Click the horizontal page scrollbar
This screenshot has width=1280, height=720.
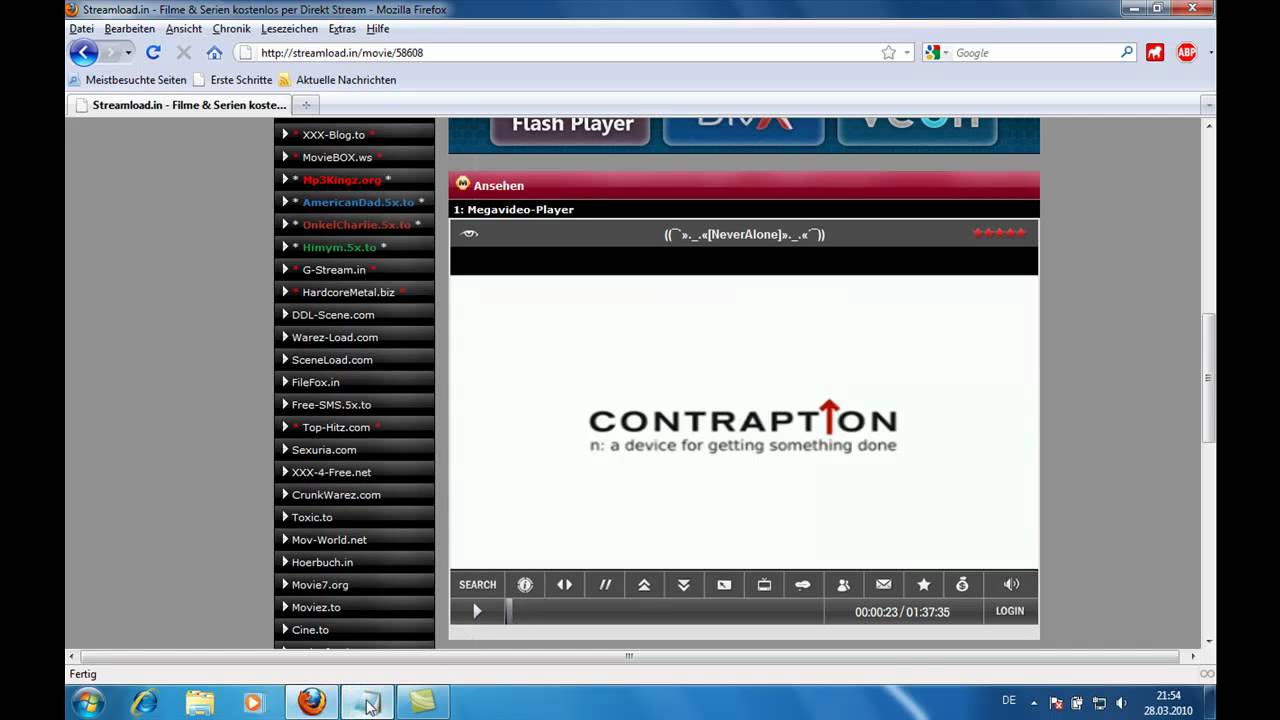click(x=629, y=656)
